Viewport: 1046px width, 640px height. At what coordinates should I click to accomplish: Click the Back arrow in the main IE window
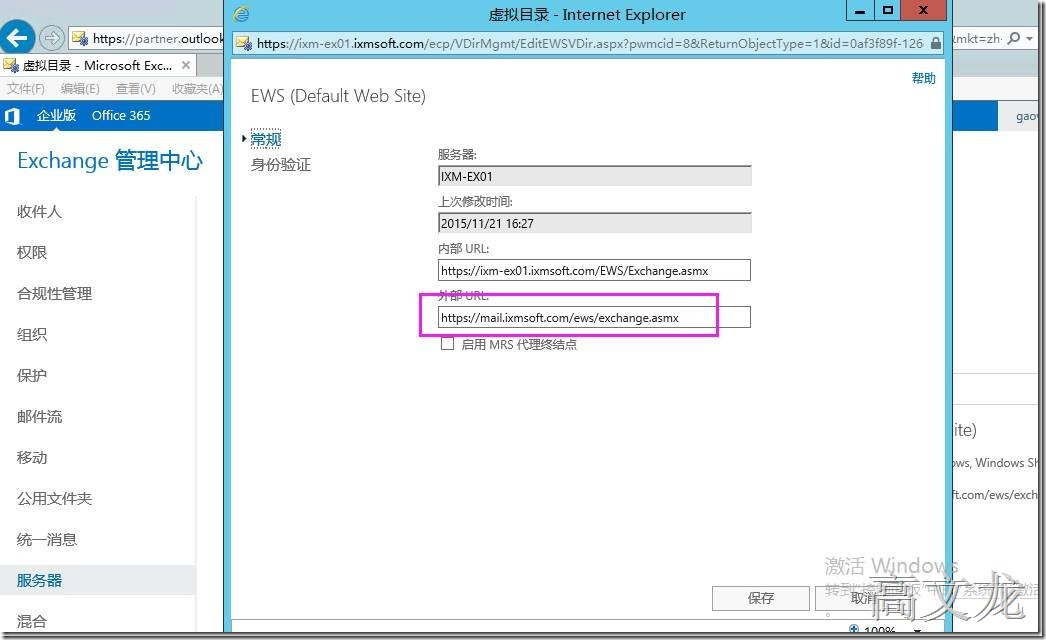(17, 37)
